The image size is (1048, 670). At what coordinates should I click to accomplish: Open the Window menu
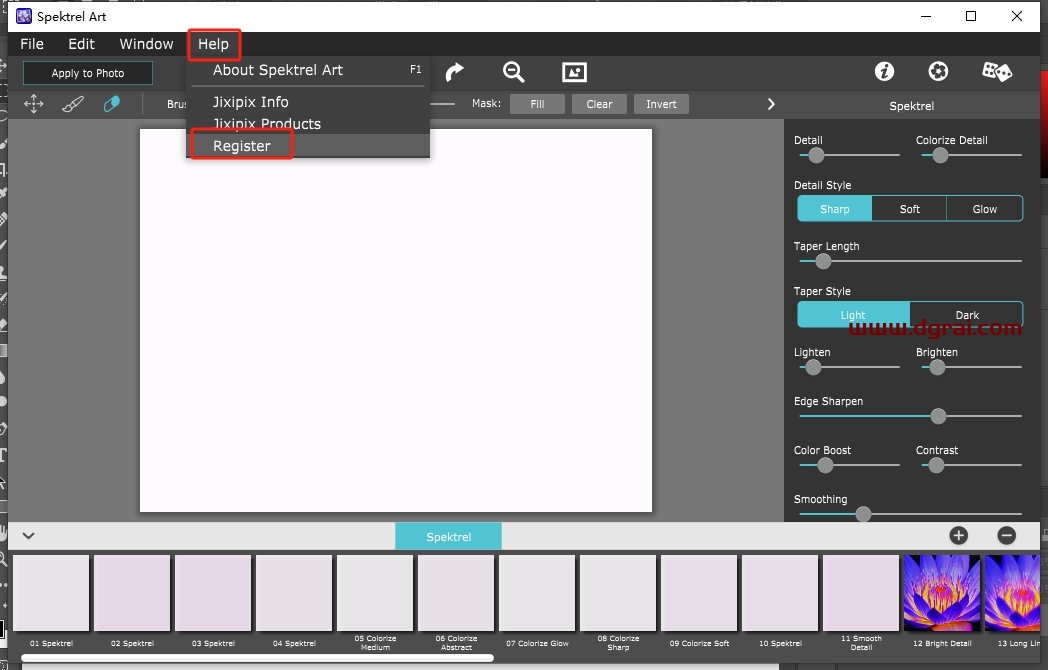click(x=146, y=44)
